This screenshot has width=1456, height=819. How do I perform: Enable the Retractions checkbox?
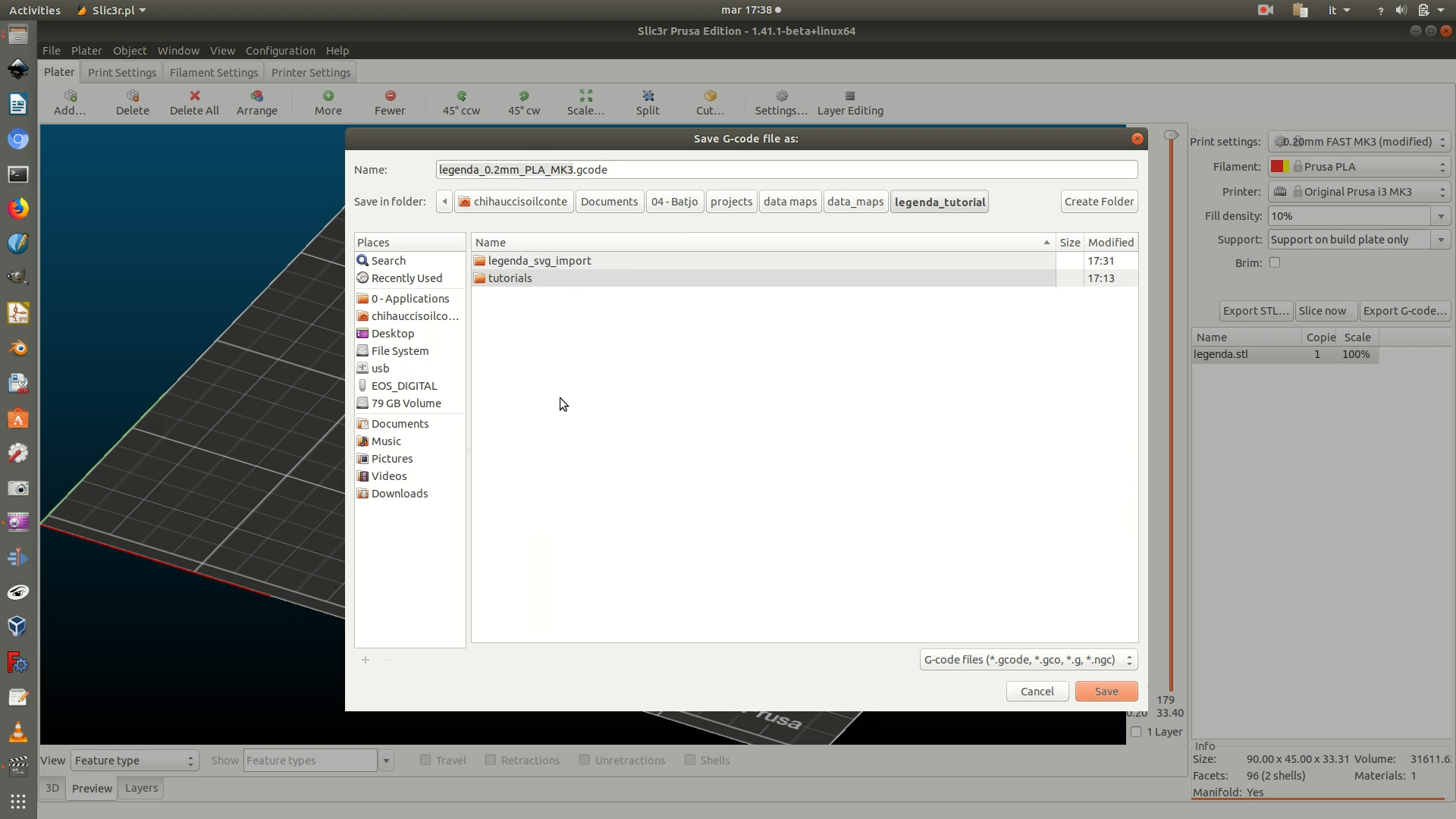click(491, 760)
